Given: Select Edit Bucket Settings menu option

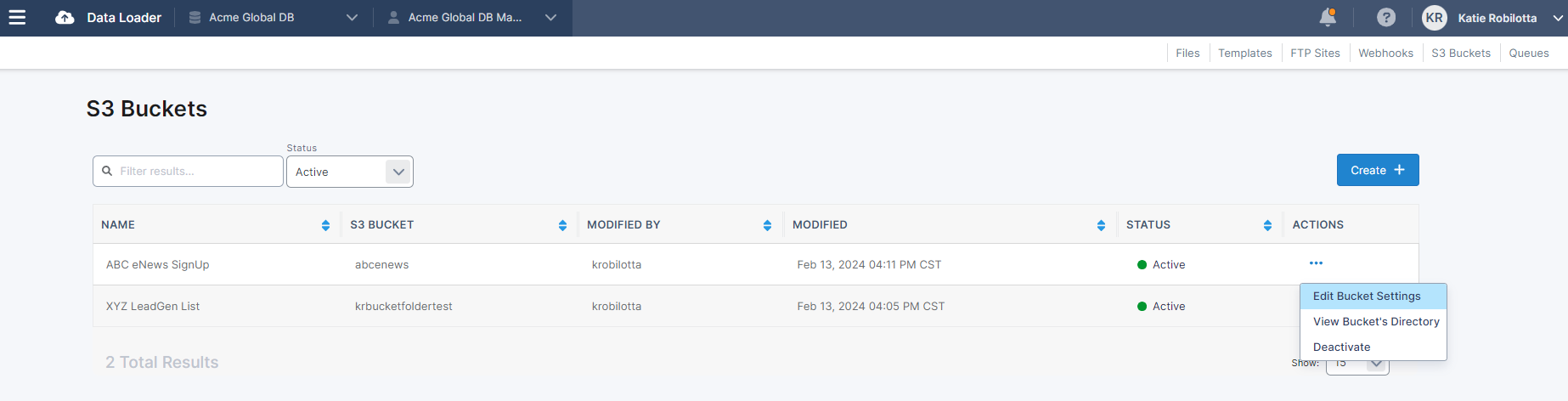Looking at the screenshot, I should (x=1367, y=297).
